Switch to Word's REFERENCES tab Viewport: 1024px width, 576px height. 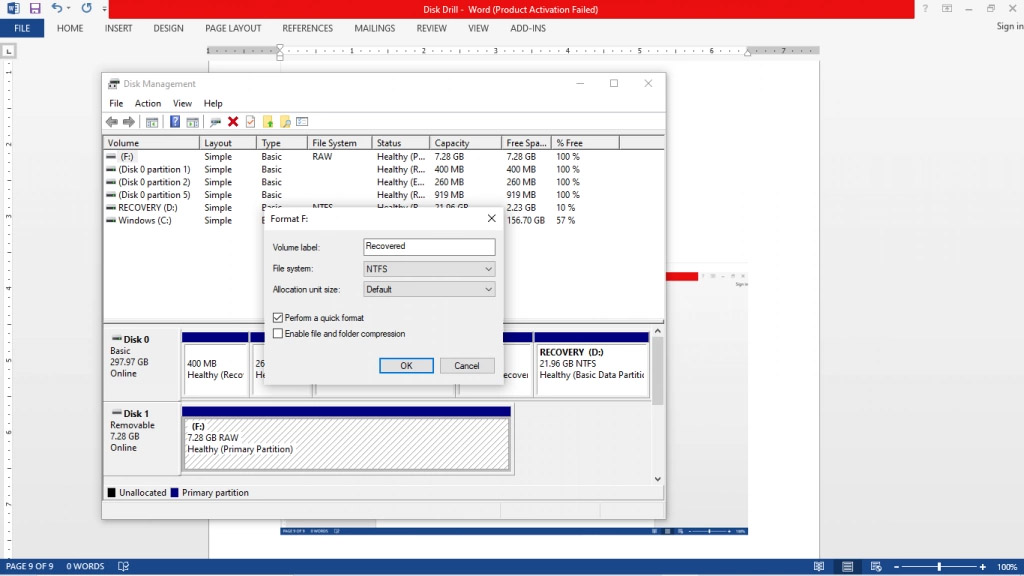[x=308, y=29]
